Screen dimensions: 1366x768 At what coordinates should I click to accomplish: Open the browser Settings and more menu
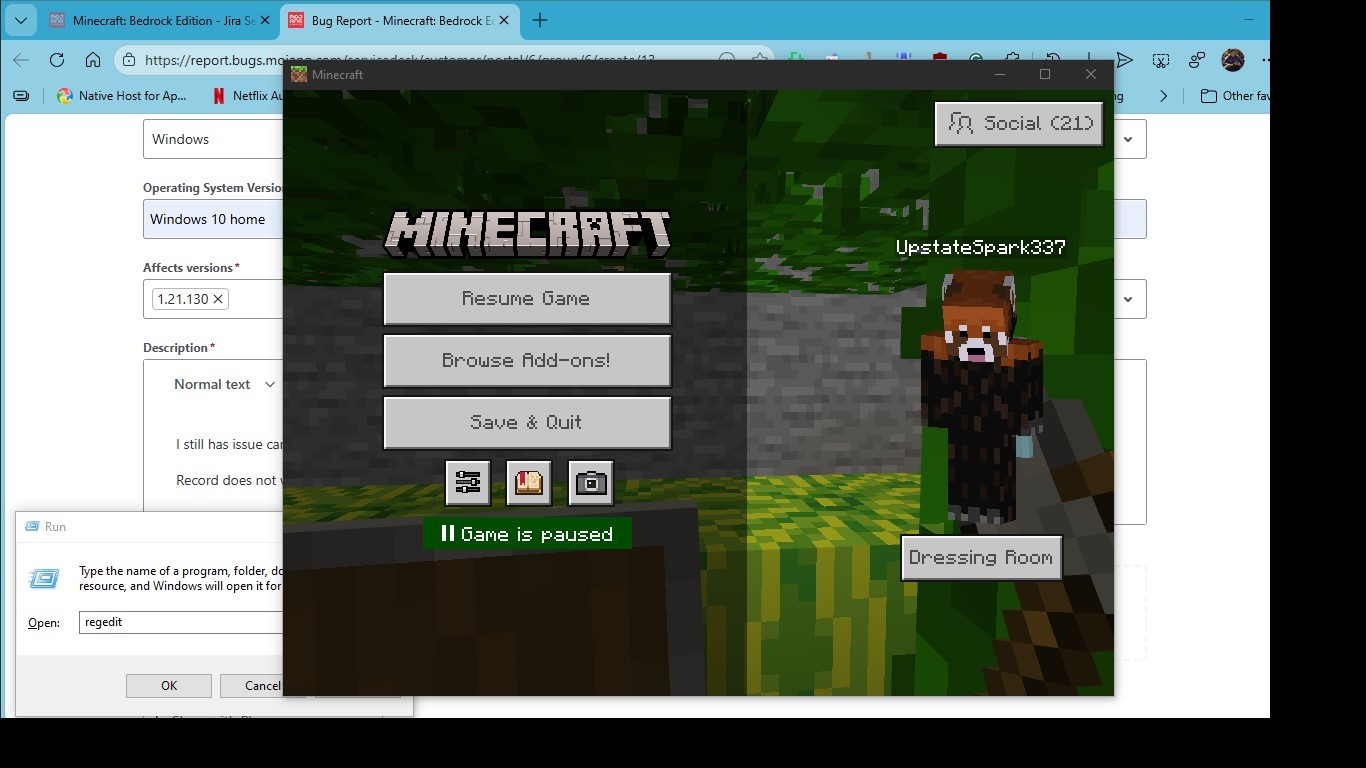(1265, 60)
